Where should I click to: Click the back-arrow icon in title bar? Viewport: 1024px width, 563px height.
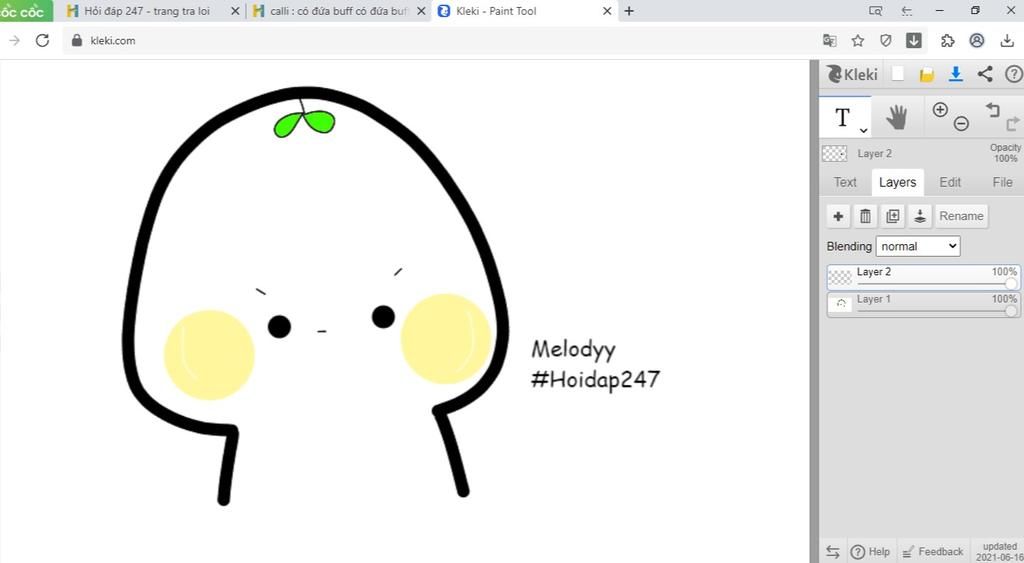(907, 10)
